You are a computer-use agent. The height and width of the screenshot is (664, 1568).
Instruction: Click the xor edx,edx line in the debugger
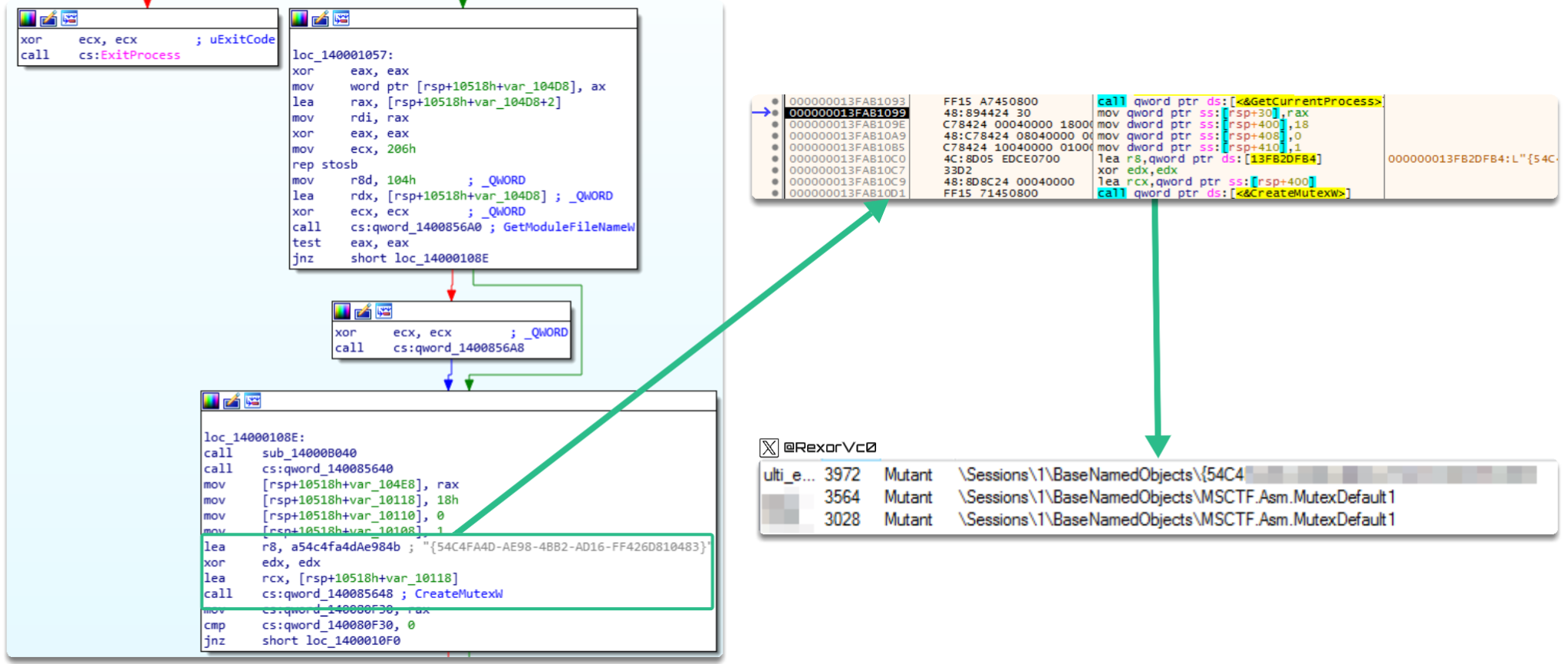click(x=1137, y=170)
